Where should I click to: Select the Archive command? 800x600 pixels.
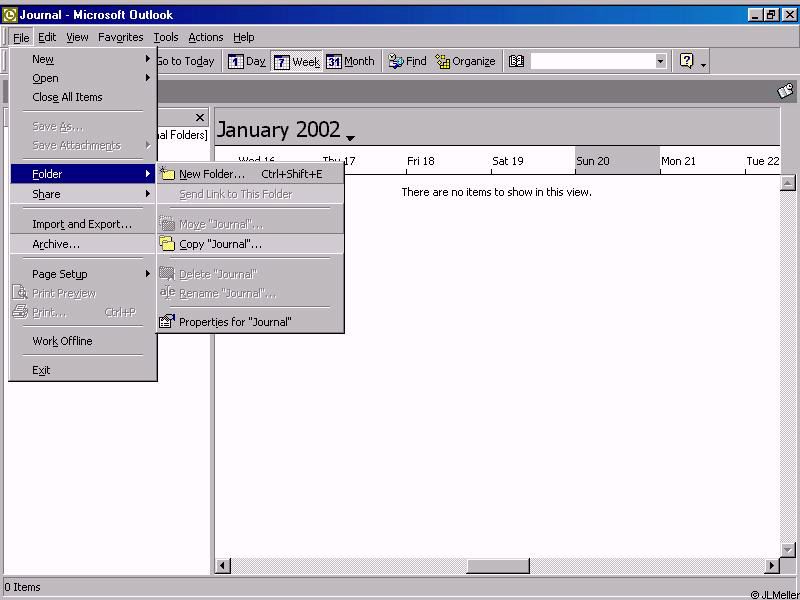(83, 244)
